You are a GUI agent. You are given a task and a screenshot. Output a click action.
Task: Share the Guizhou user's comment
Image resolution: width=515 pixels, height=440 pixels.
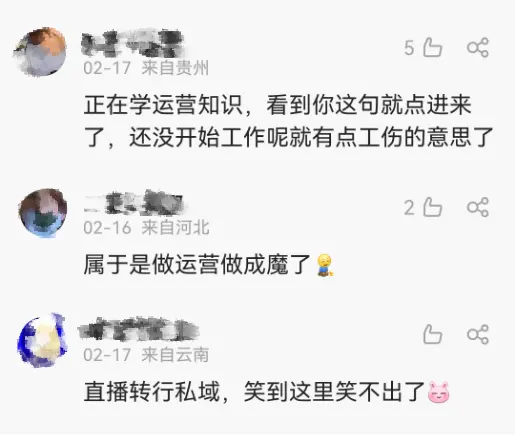478,47
